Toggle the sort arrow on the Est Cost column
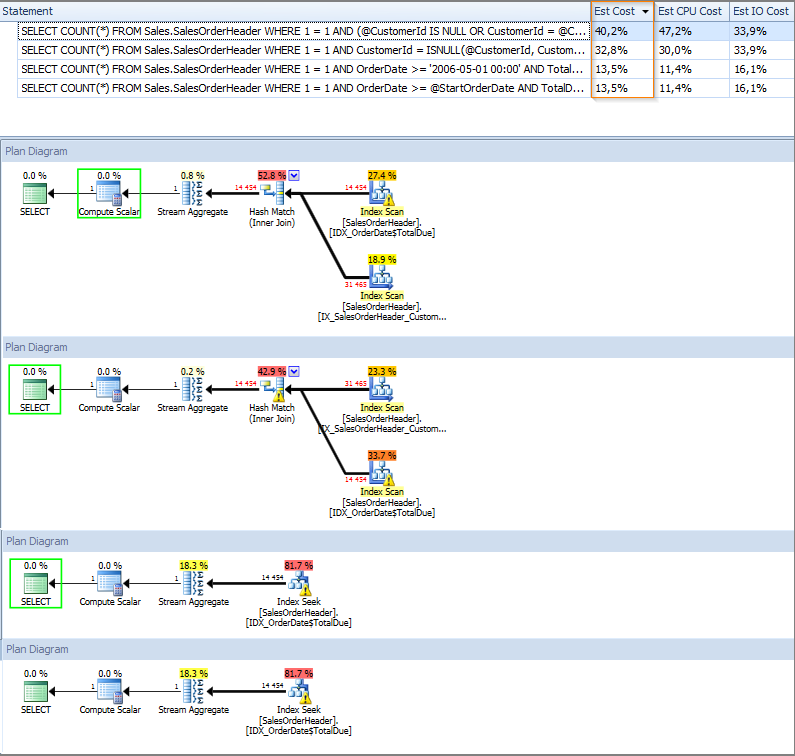Image resolution: width=795 pixels, height=756 pixels. (x=645, y=11)
